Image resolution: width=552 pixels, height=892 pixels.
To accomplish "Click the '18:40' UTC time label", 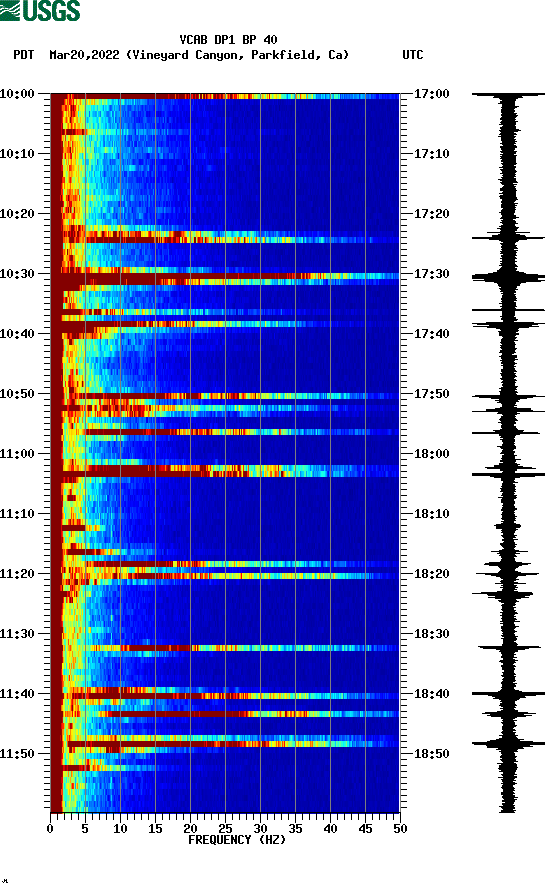I will tap(431, 693).
